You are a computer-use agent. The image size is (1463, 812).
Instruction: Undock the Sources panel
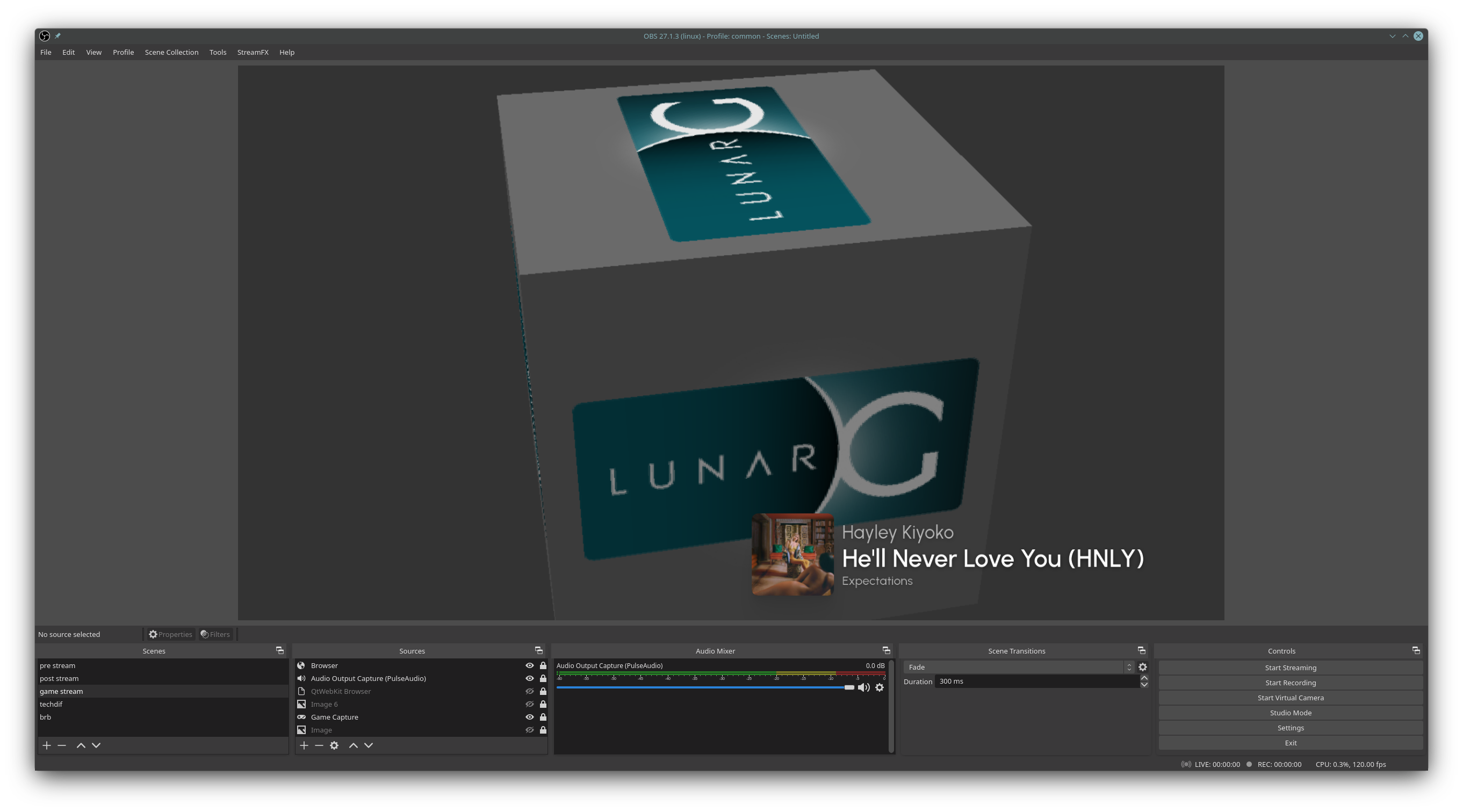coord(538,651)
